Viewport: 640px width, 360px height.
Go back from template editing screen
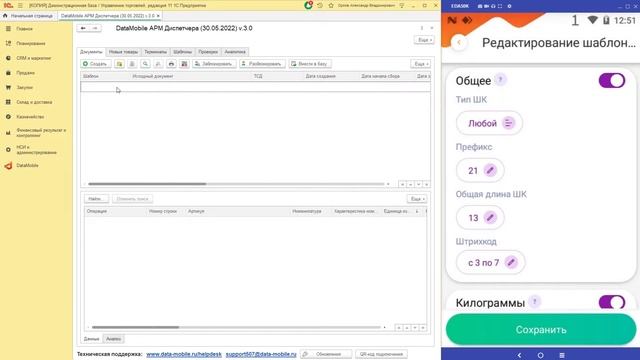[459, 42]
